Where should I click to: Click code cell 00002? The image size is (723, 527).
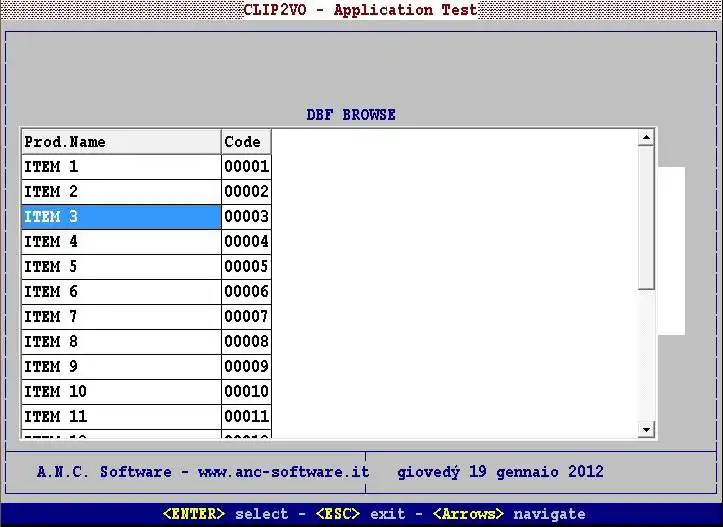tap(246, 191)
